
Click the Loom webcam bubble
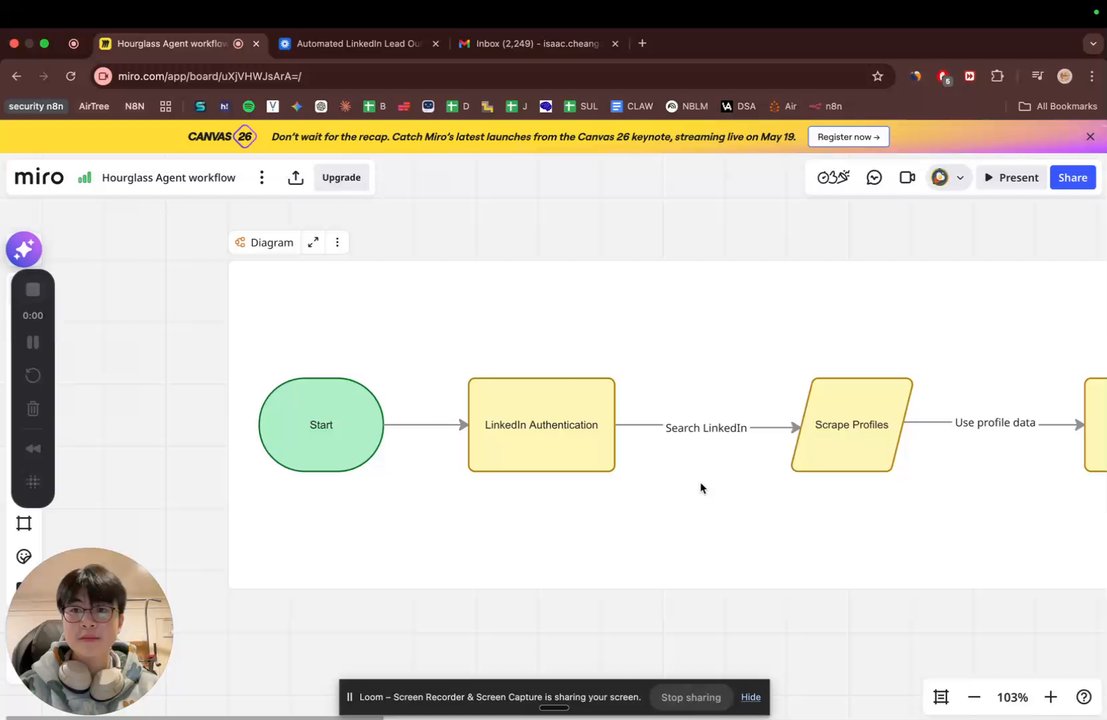click(90, 632)
